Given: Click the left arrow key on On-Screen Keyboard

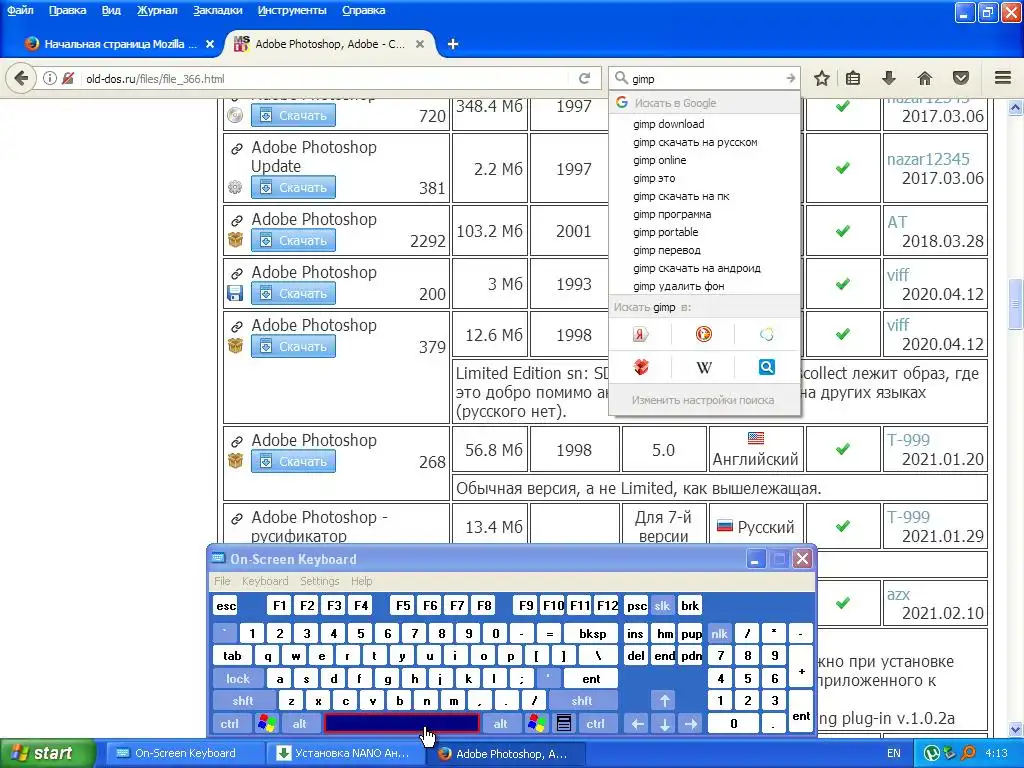Looking at the screenshot, I should [x=637, y=724].
